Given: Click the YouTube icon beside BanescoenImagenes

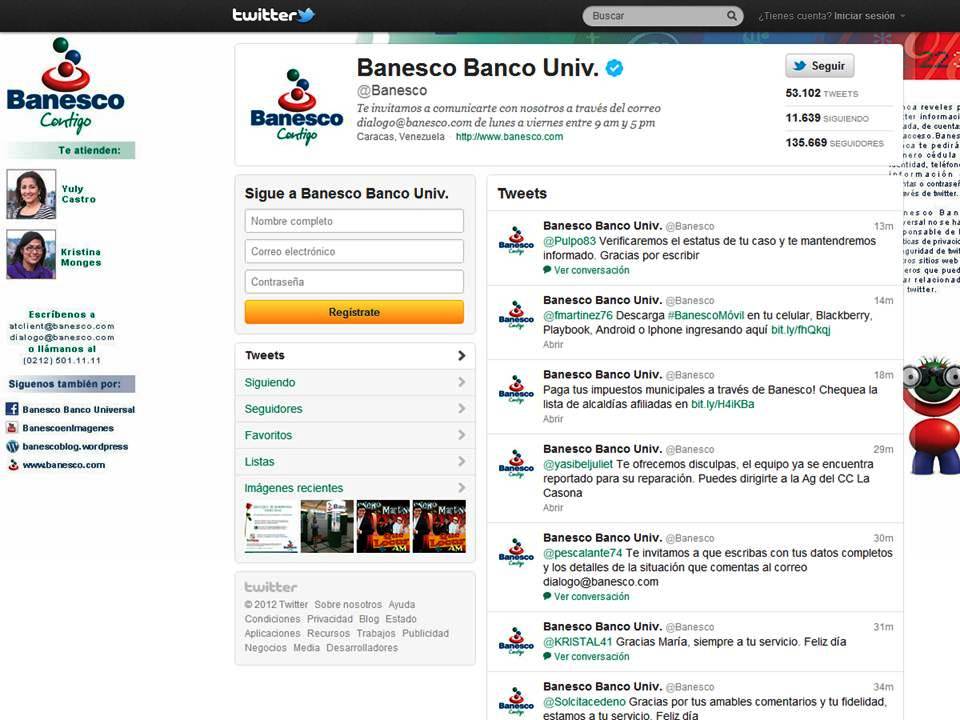Looking at the screenshot, I should pos(13,428).
